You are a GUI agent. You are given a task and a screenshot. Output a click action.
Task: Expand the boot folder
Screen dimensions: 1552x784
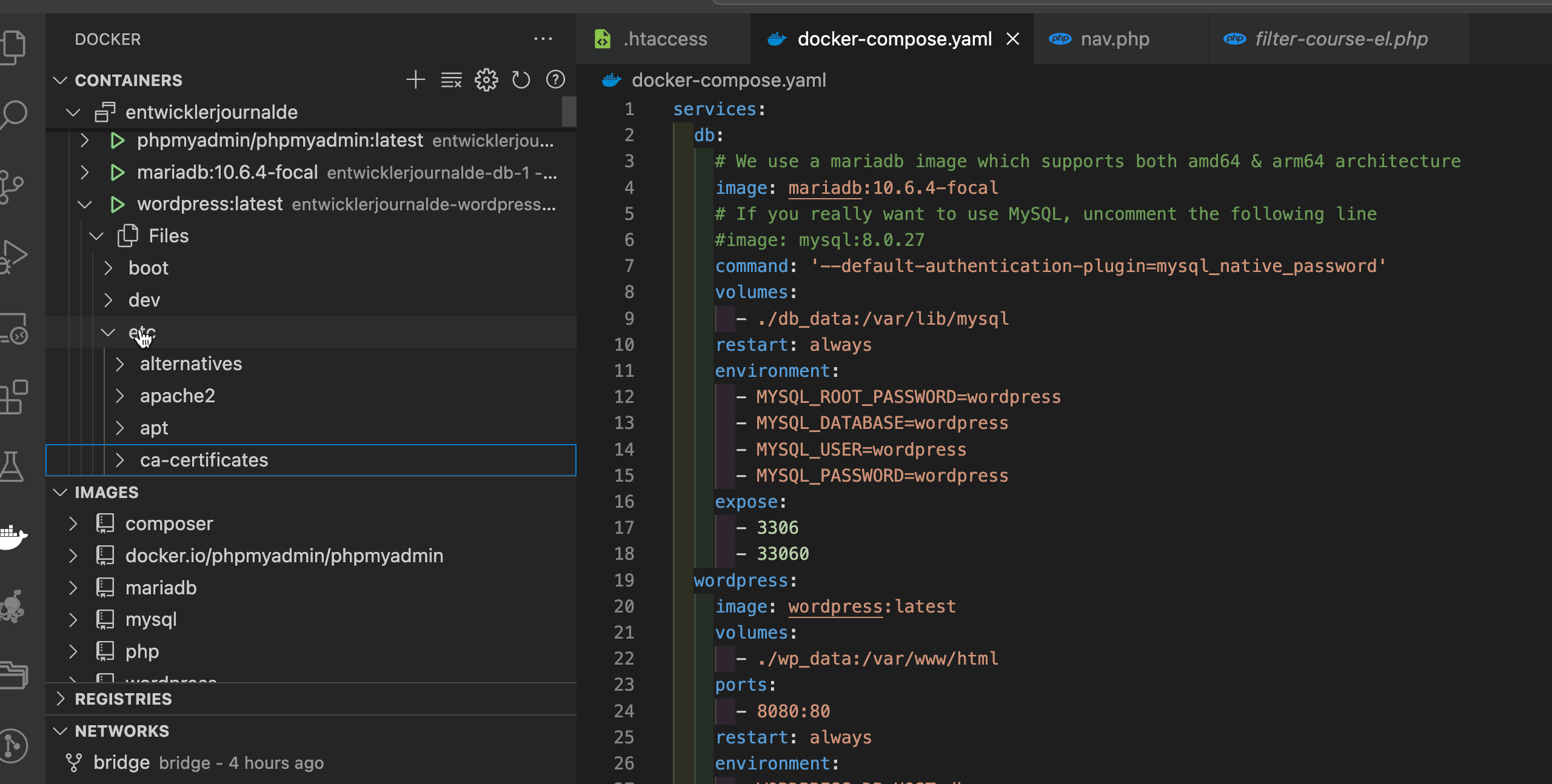[x=109, y=268]
